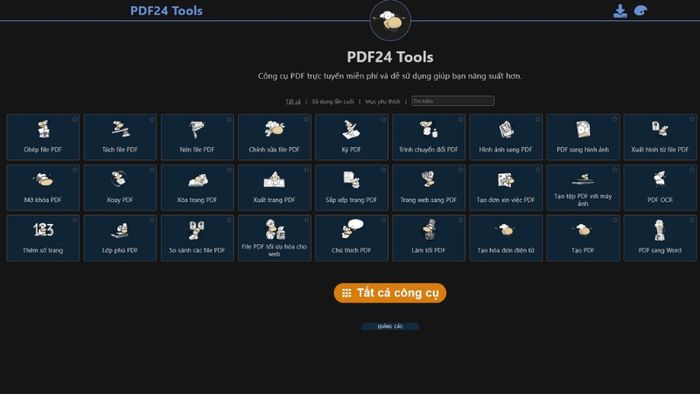Screen dimensions: 700x394
Task: Open the Làm tối PDF tool
Action: 429,238
